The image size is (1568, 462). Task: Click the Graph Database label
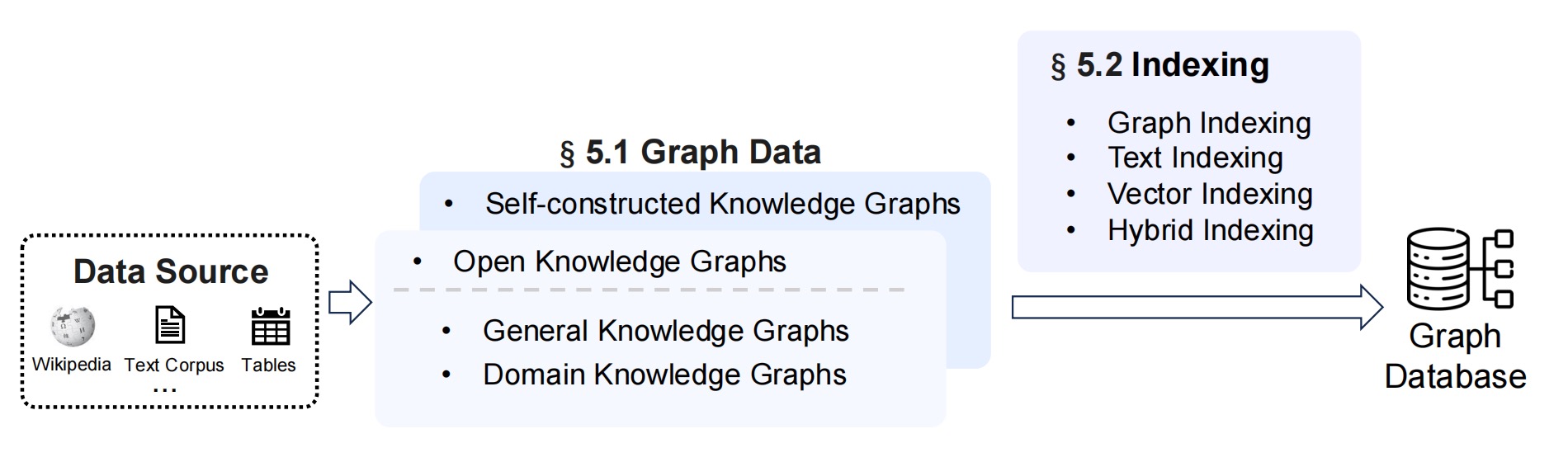coord(1455,356)
